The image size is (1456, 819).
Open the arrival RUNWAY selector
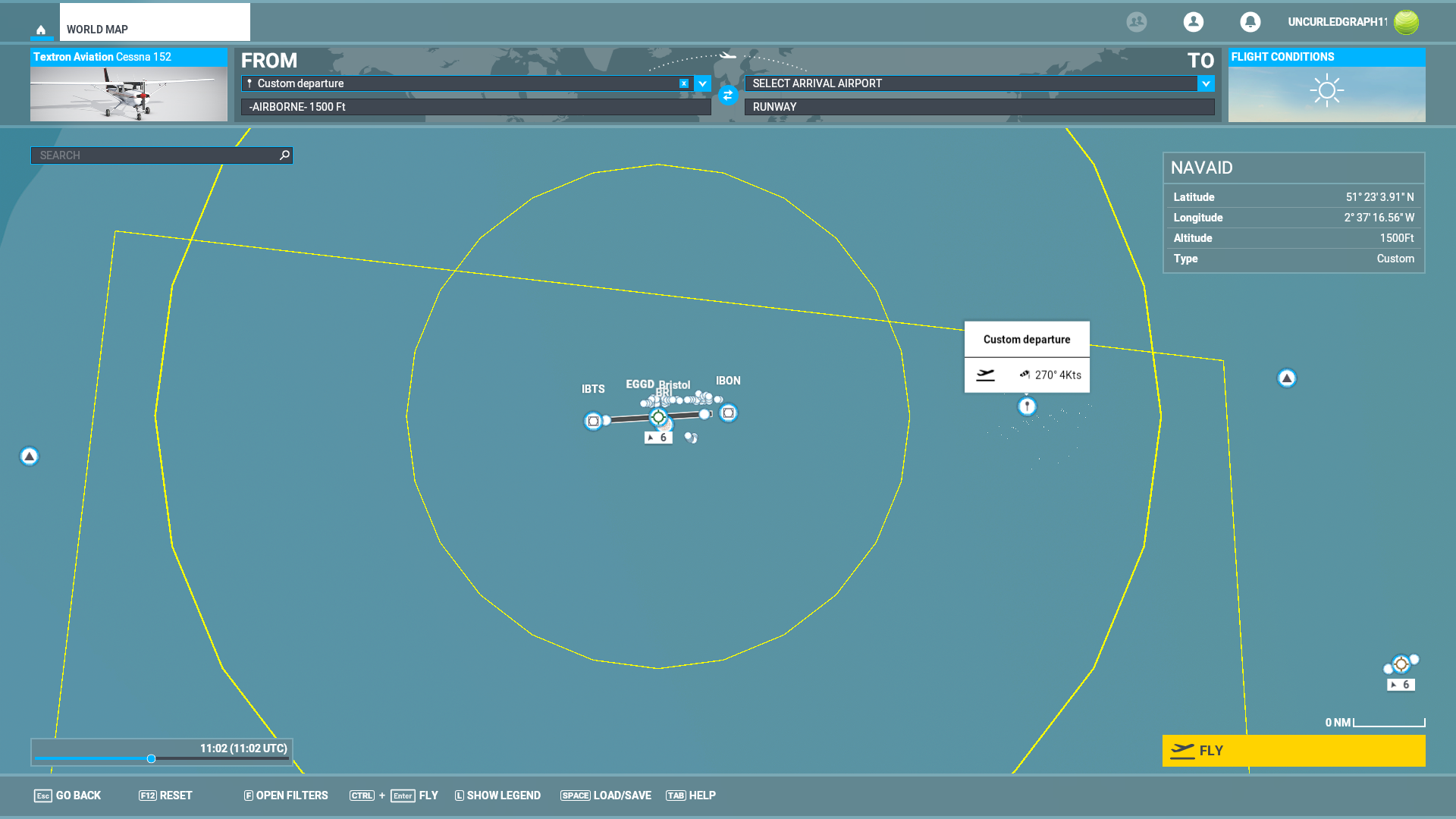click(x=978, y=107)
